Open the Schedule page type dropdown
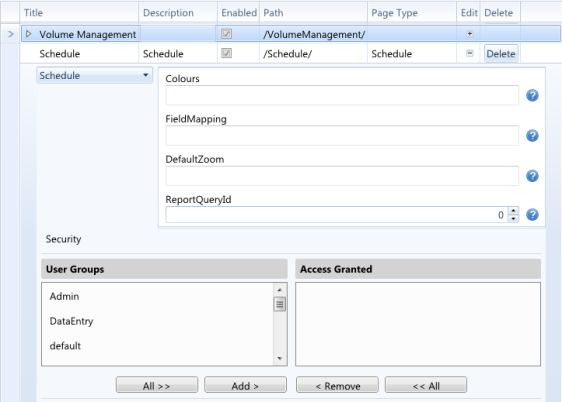The width and height of the screenshot is (562, 402). (x=95, y=75)
